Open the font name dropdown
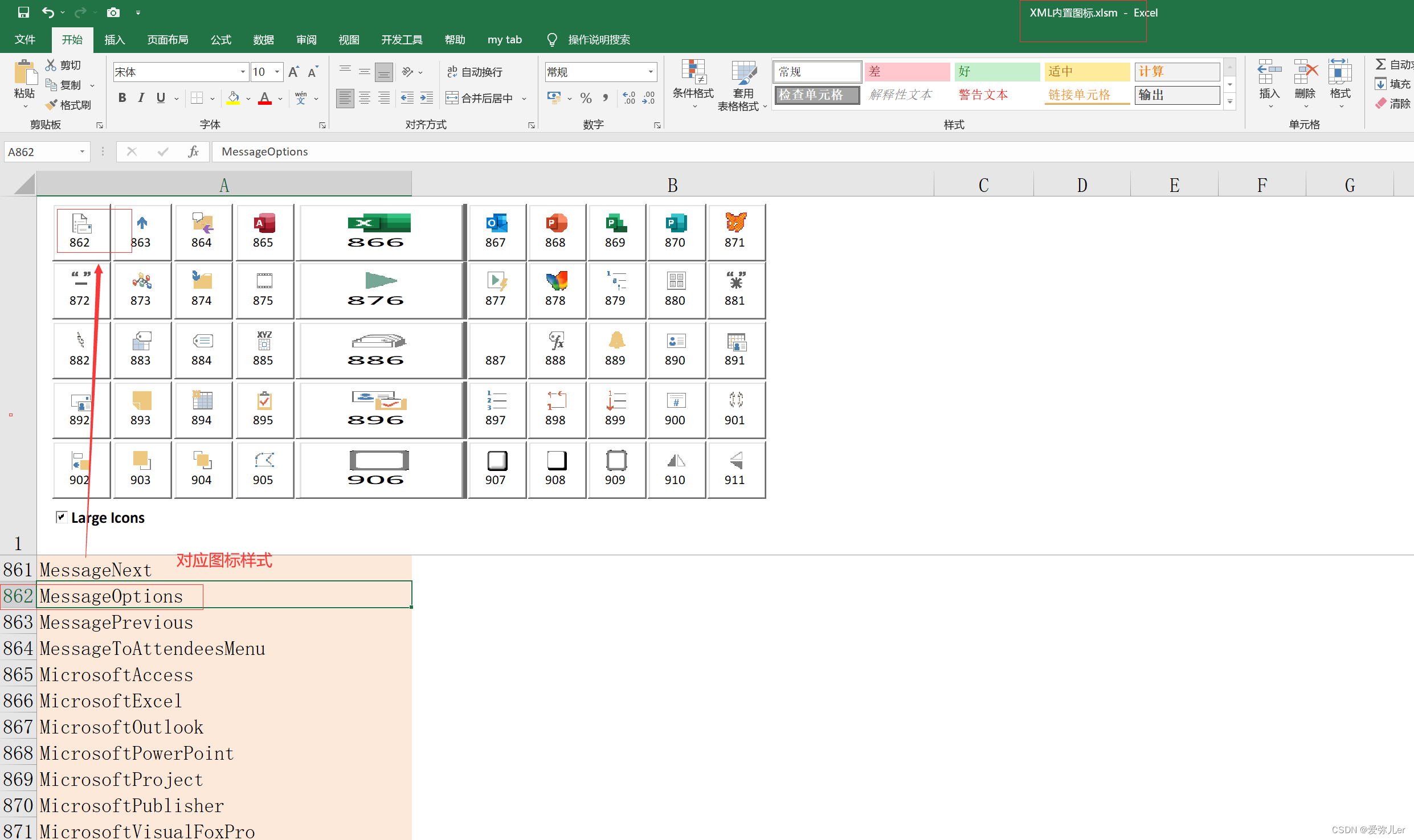Screen dimensions: 1414x840 [243, 72]
